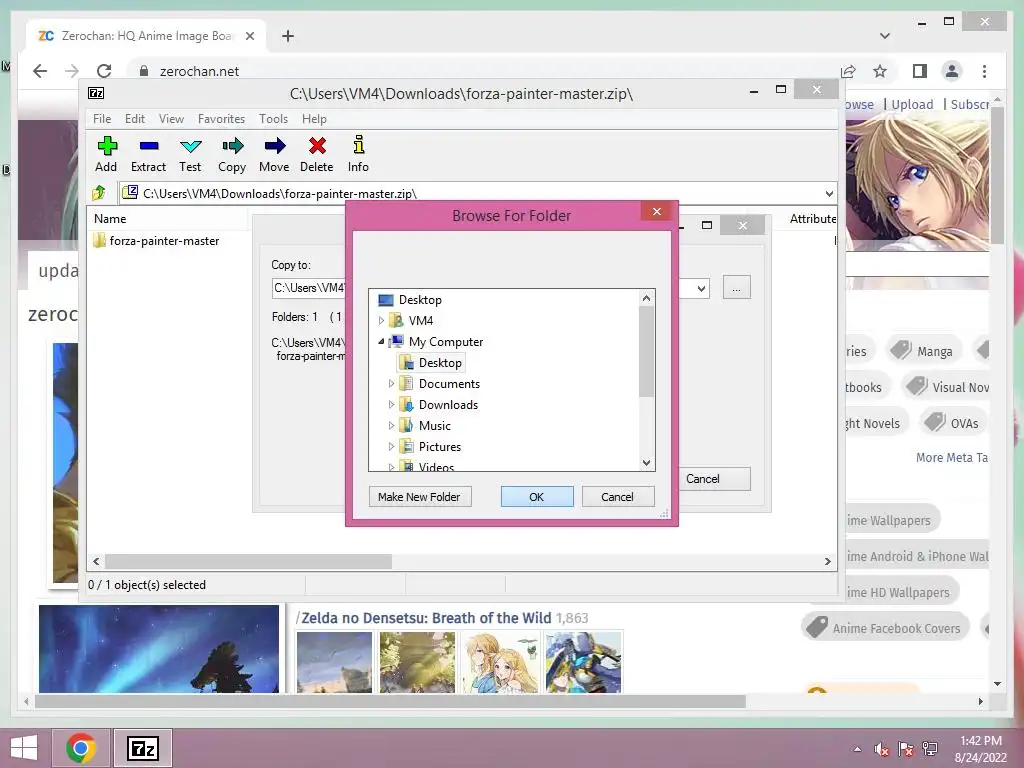
Task: Click the muted volume tray icon
Action: click(x=882, y=750)
